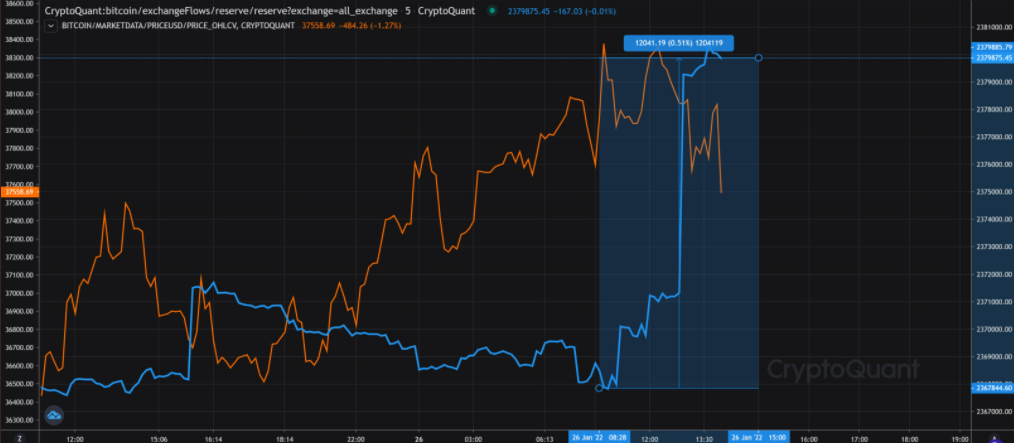This screenshot has width=1014, height=443.
Task: Click the orange 37558.69 price label on left axis
Action: [x=19, y=192]
